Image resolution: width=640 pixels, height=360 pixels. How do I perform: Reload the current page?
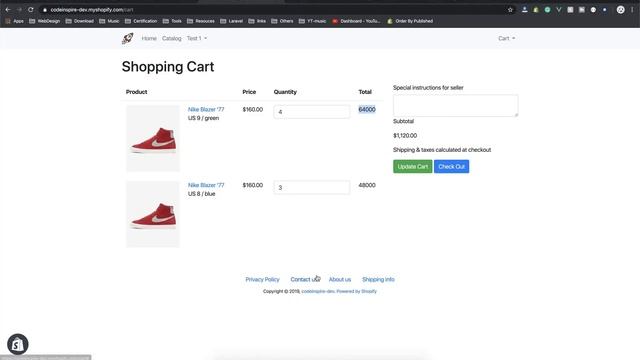click(31, 9)
